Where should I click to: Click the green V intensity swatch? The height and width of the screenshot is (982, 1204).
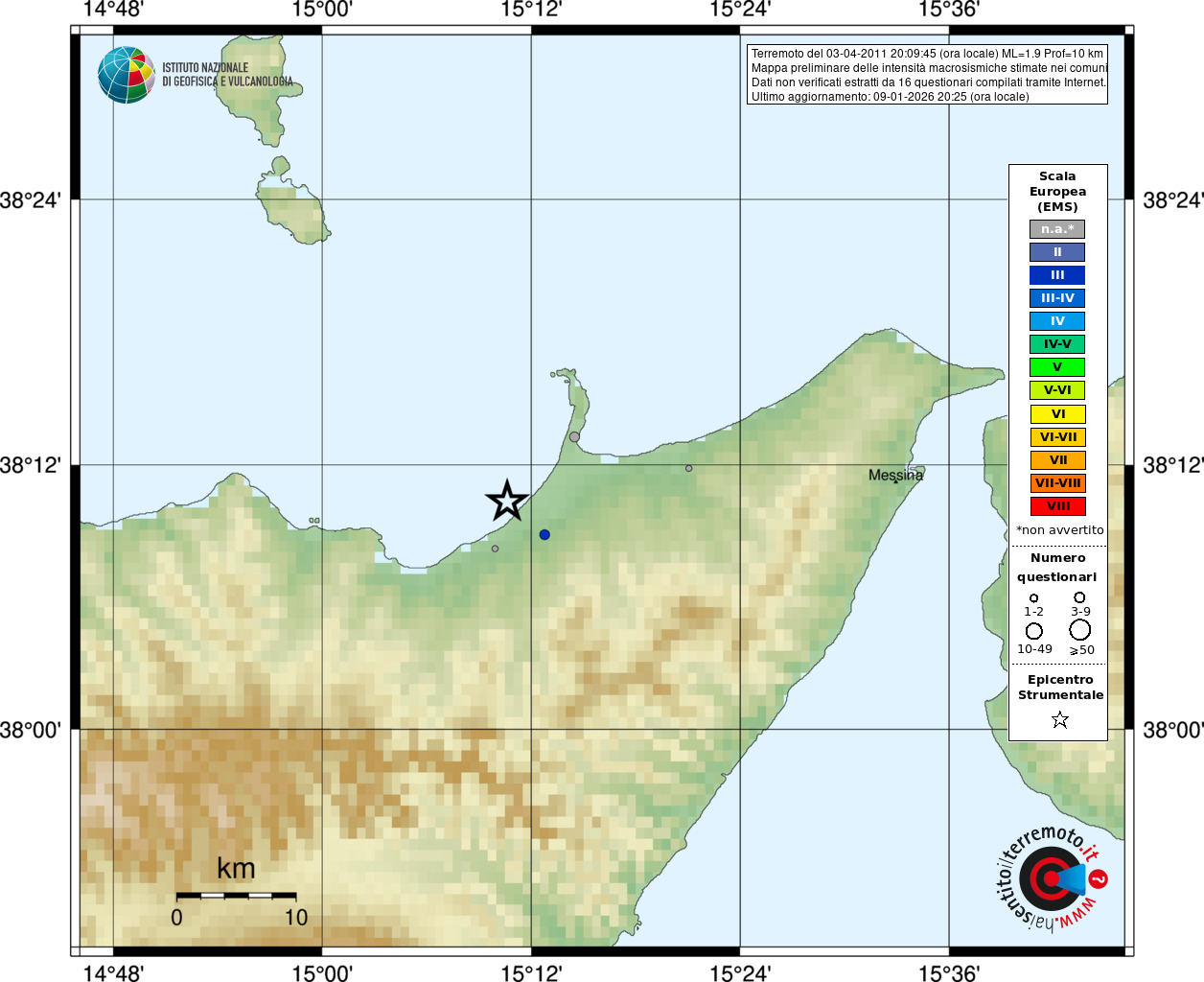pyautogui.click(x=1057, y=367)
